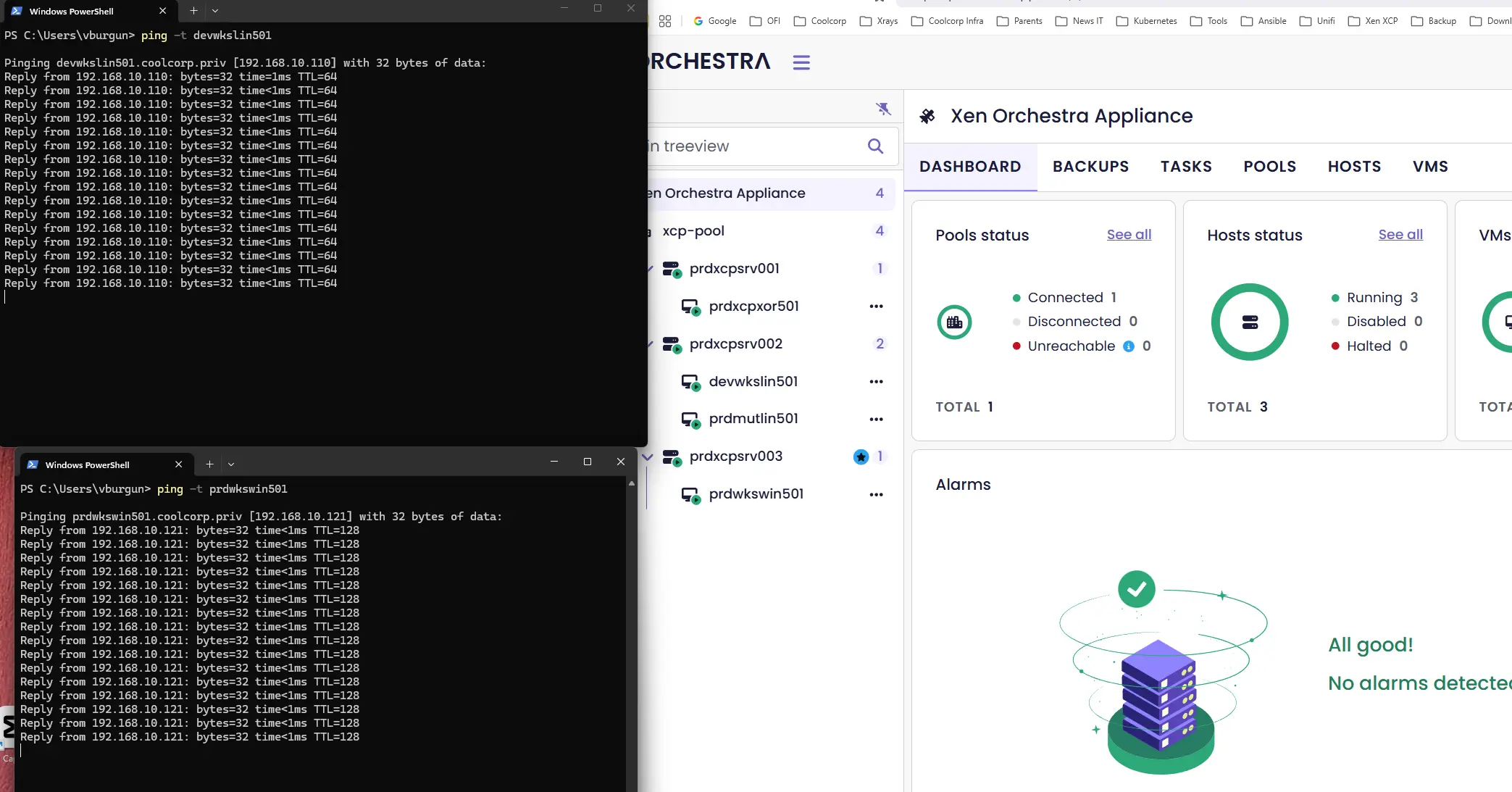Click the search magnifier in the treeview
Viewport: 1512px width, 792px height.
click(x=875, y=146)
